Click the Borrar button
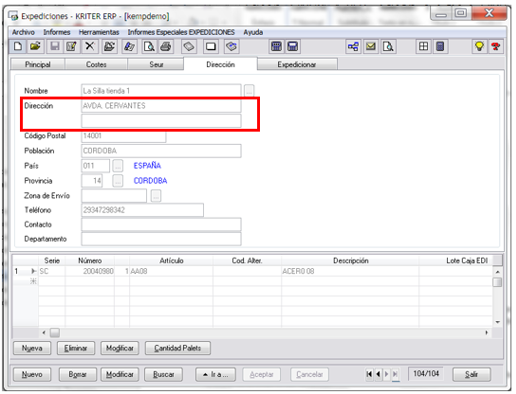 (78, 374)
